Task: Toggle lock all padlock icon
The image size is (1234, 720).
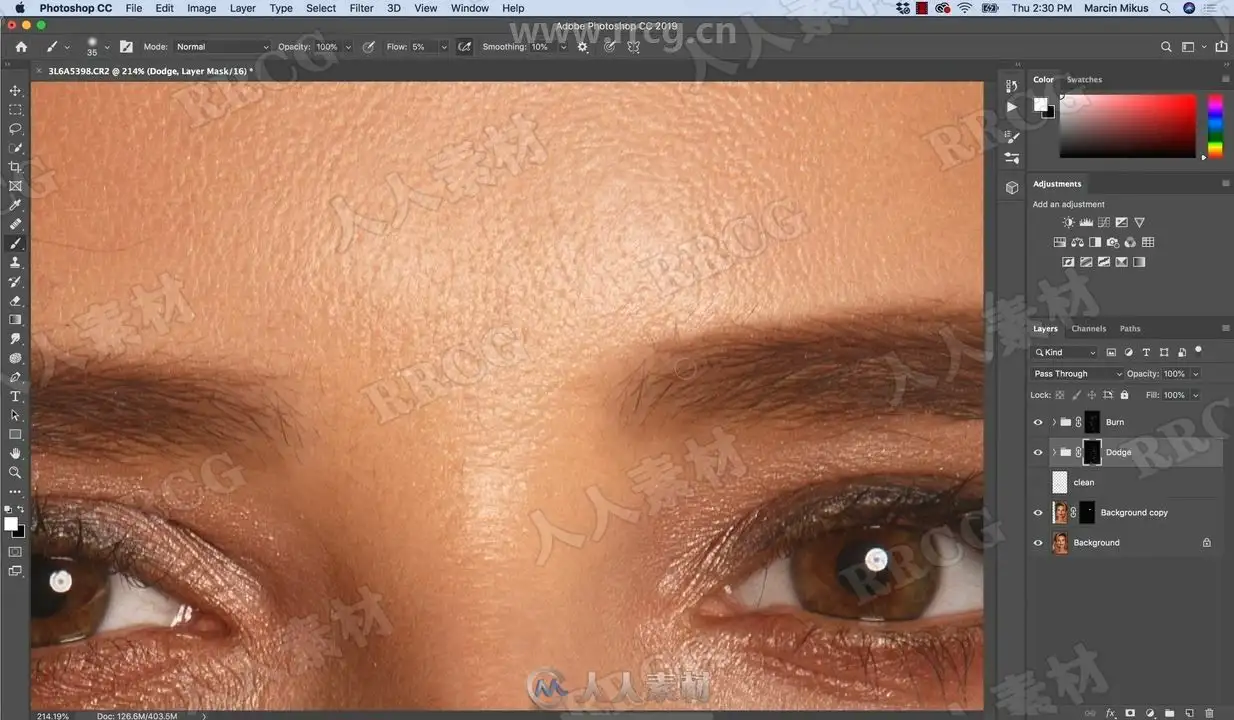Action: (1124, 395)
